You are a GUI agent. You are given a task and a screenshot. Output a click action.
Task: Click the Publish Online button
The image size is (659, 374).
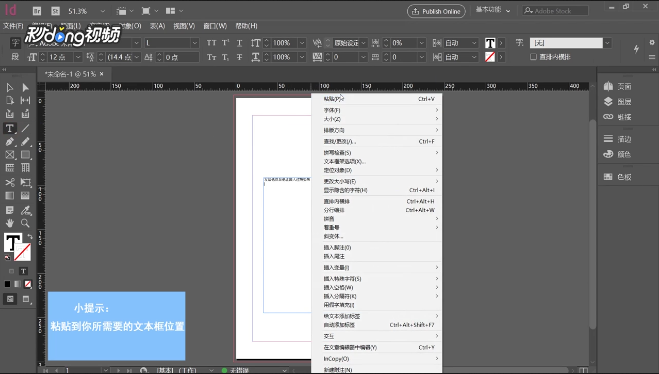(436, 11)
